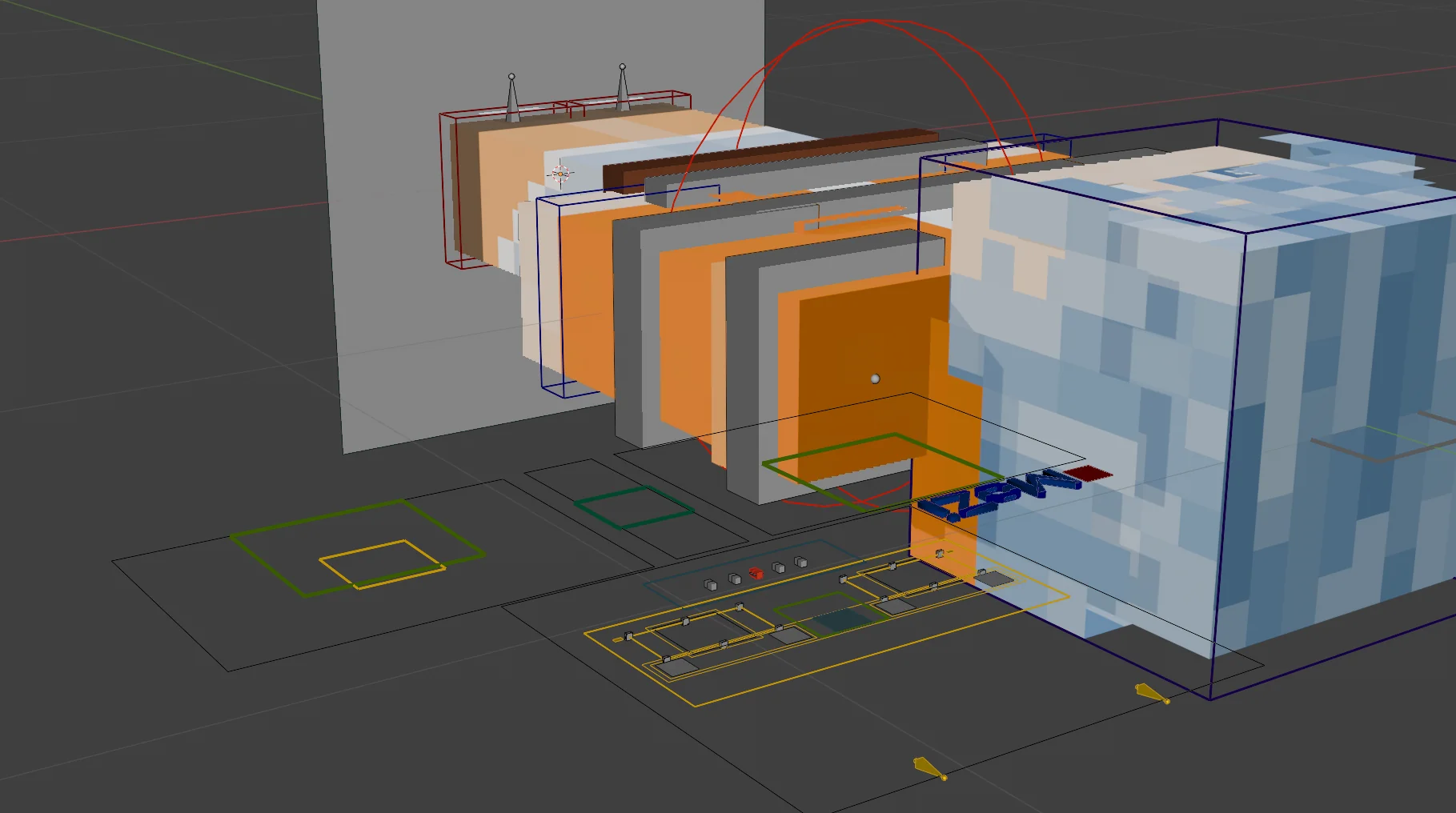Select the yellow cone marker at bottom
This screenshot has width=1456, height=813.
929,768
